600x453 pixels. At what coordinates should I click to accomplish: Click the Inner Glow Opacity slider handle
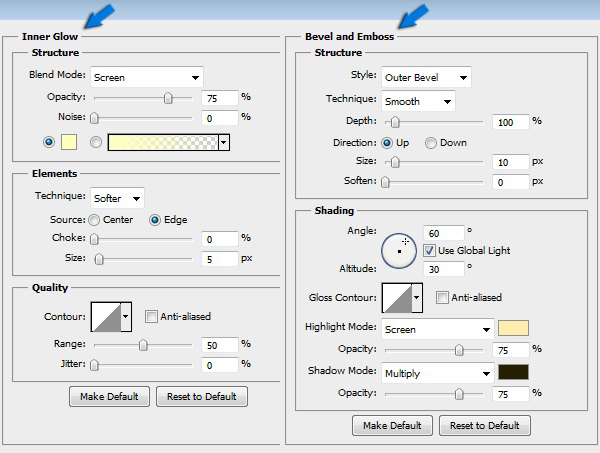click(x=168, y=98)
